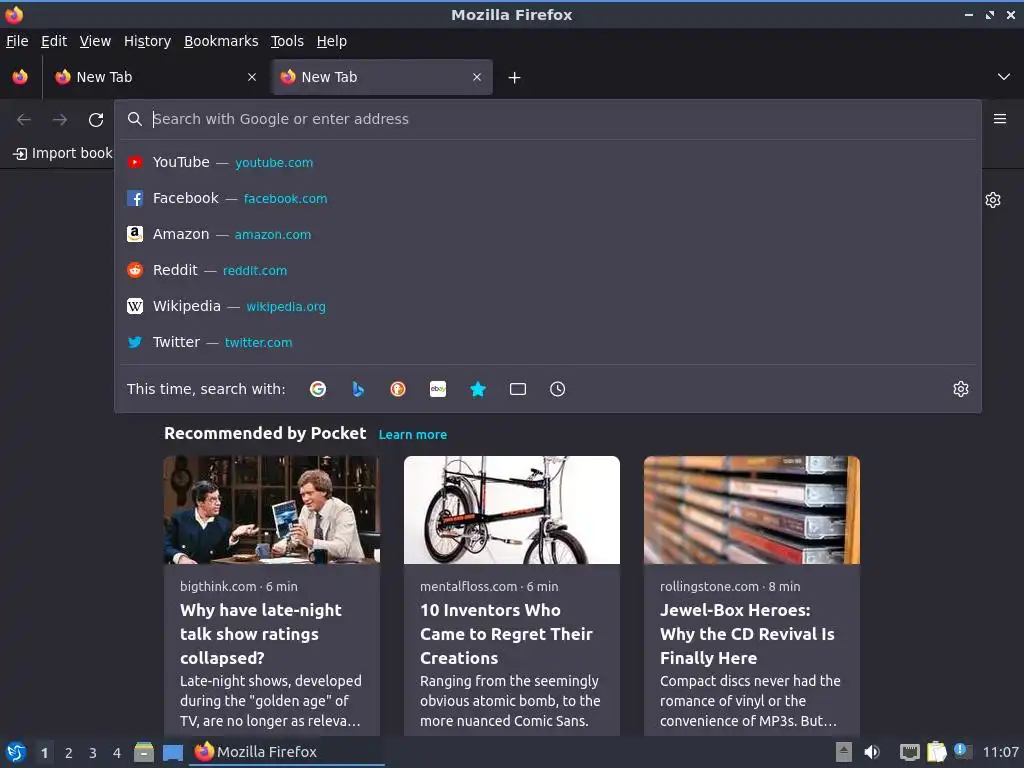Click Mozilla Firefox taskbar entry
1024x768 pixels.
[x=287, y=752]
